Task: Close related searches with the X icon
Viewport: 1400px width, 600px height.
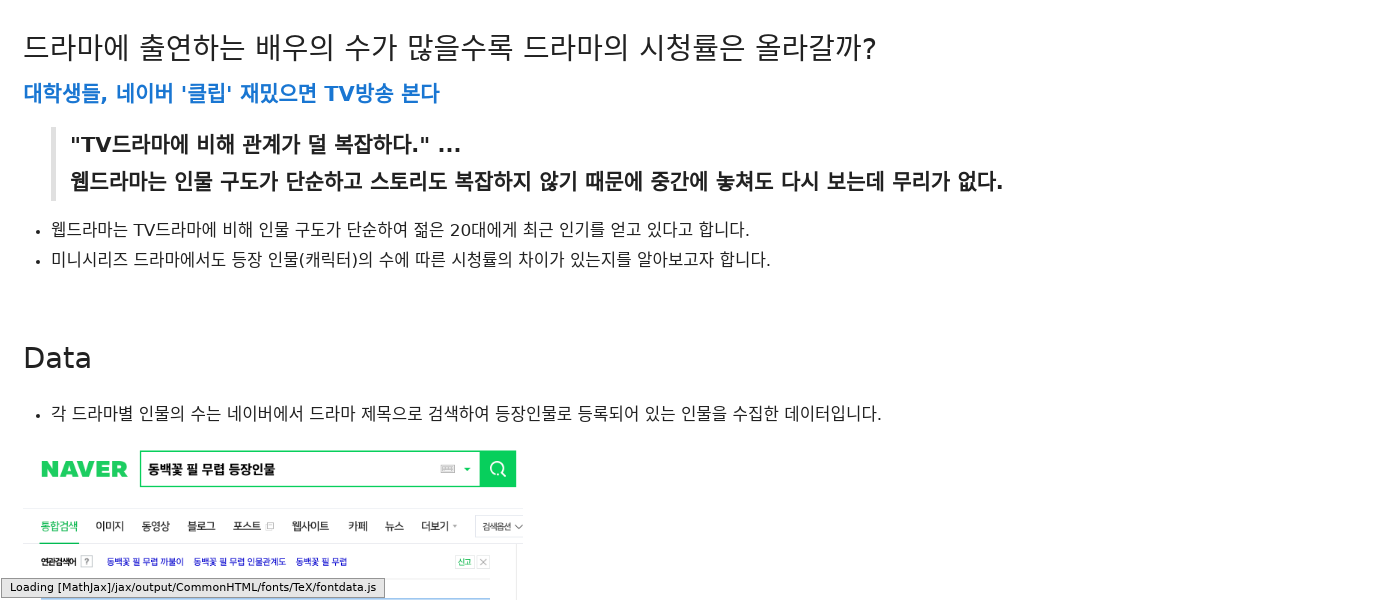Action: (483, 562)
